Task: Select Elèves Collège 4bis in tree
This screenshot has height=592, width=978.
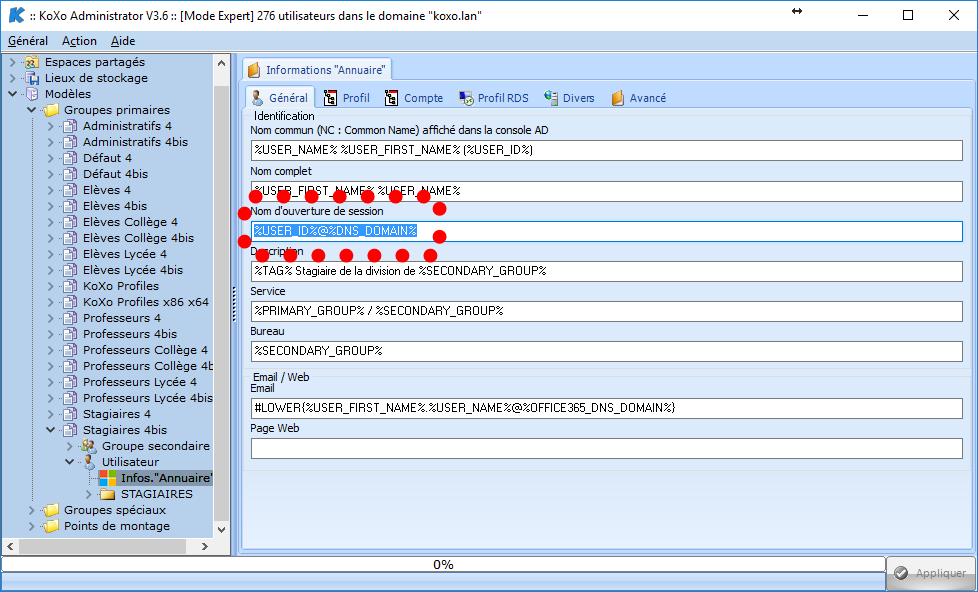Action: point(138,238)
